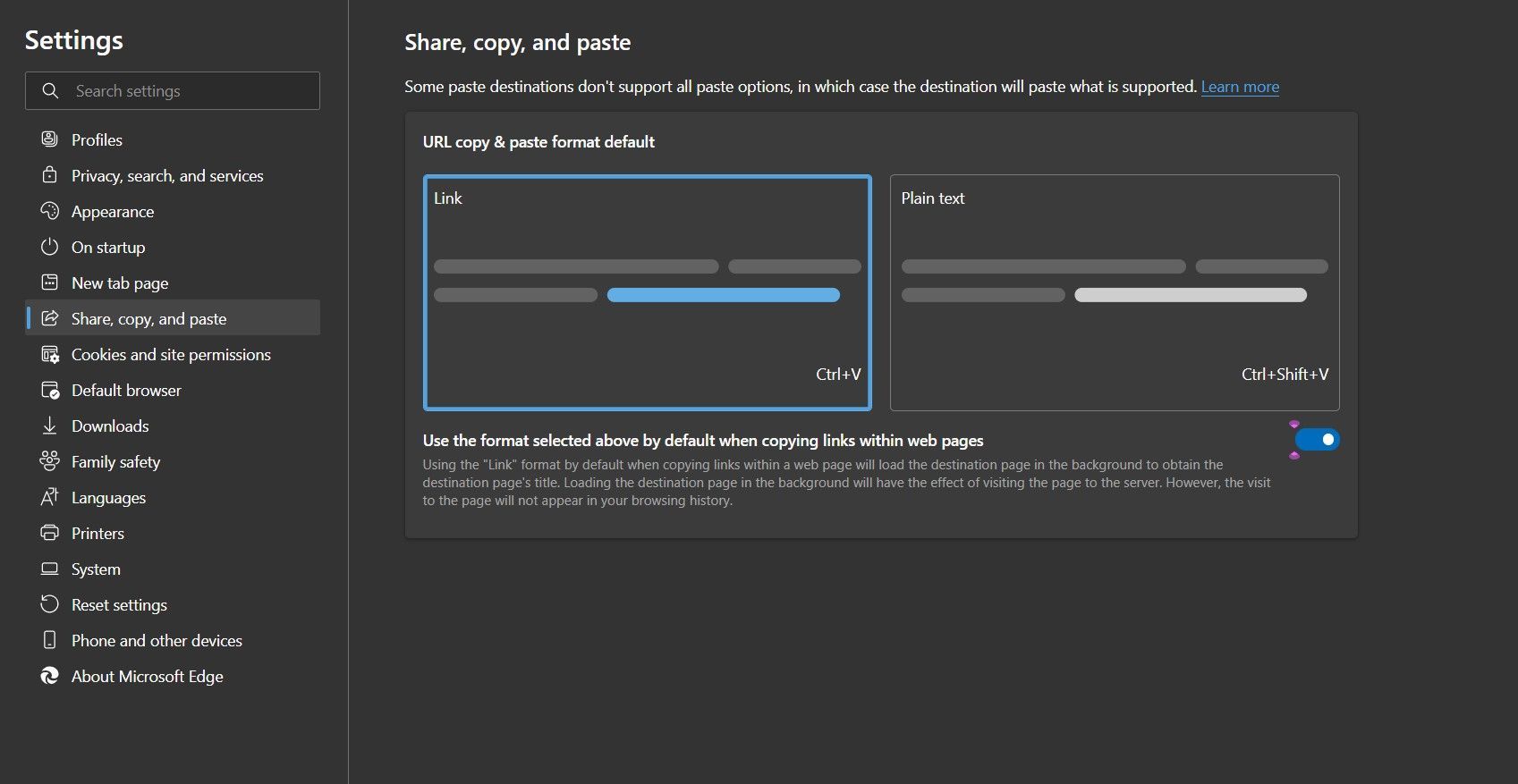Click the On startup power icon
Image resolution: width=1518 pixels, height=784 pixels.
coord(49,247)
